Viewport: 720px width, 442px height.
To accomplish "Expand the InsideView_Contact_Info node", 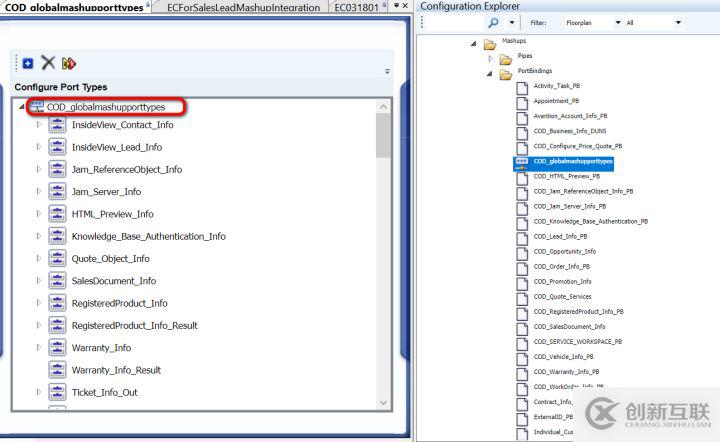I will point(39,124).
